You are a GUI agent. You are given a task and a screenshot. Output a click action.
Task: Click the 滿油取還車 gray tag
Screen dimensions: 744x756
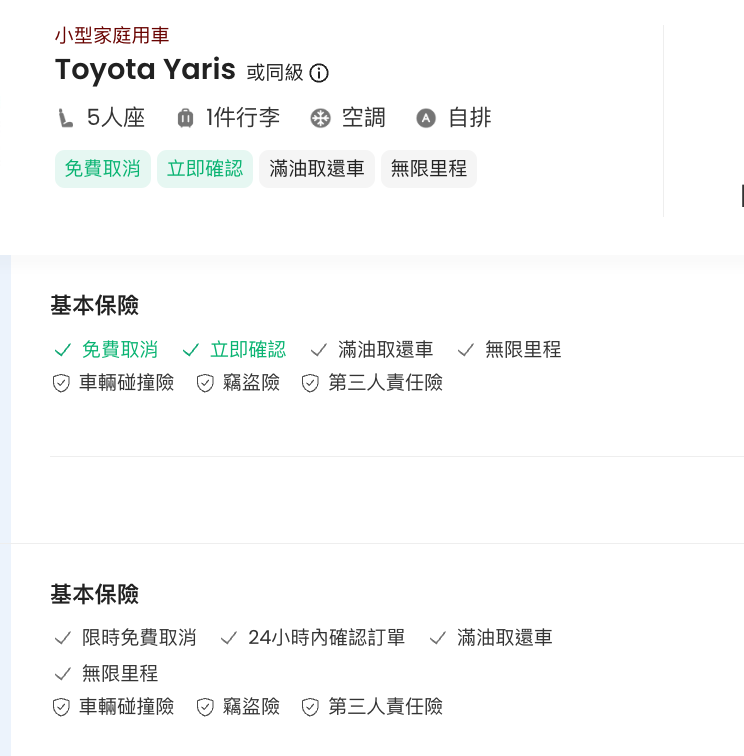pyautogui.click(x=317, y=169)
